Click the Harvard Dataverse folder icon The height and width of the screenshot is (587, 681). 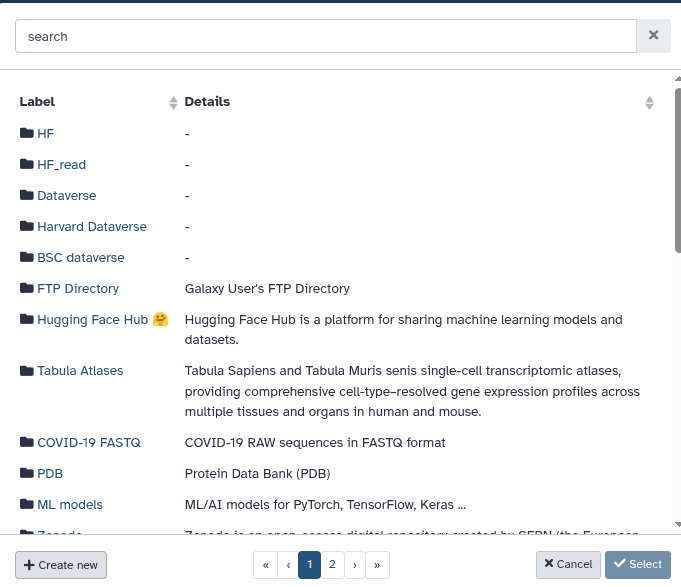tap(26, 226)
